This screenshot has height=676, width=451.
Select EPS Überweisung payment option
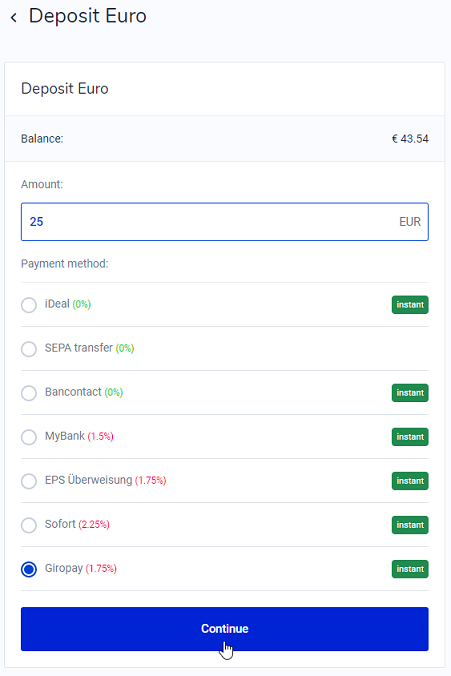(x=29, y=481)
